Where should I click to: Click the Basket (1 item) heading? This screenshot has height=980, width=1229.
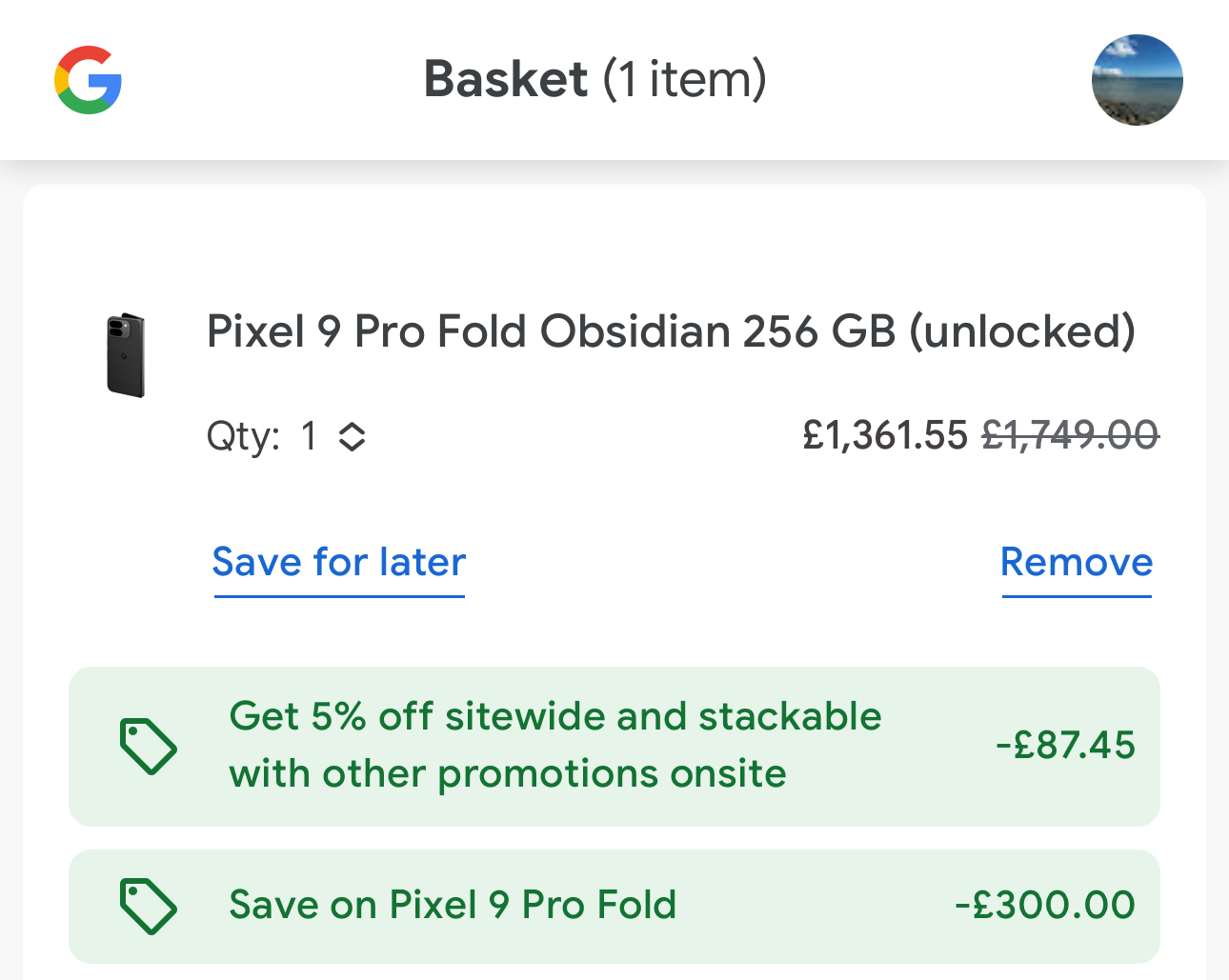point(594,79)
